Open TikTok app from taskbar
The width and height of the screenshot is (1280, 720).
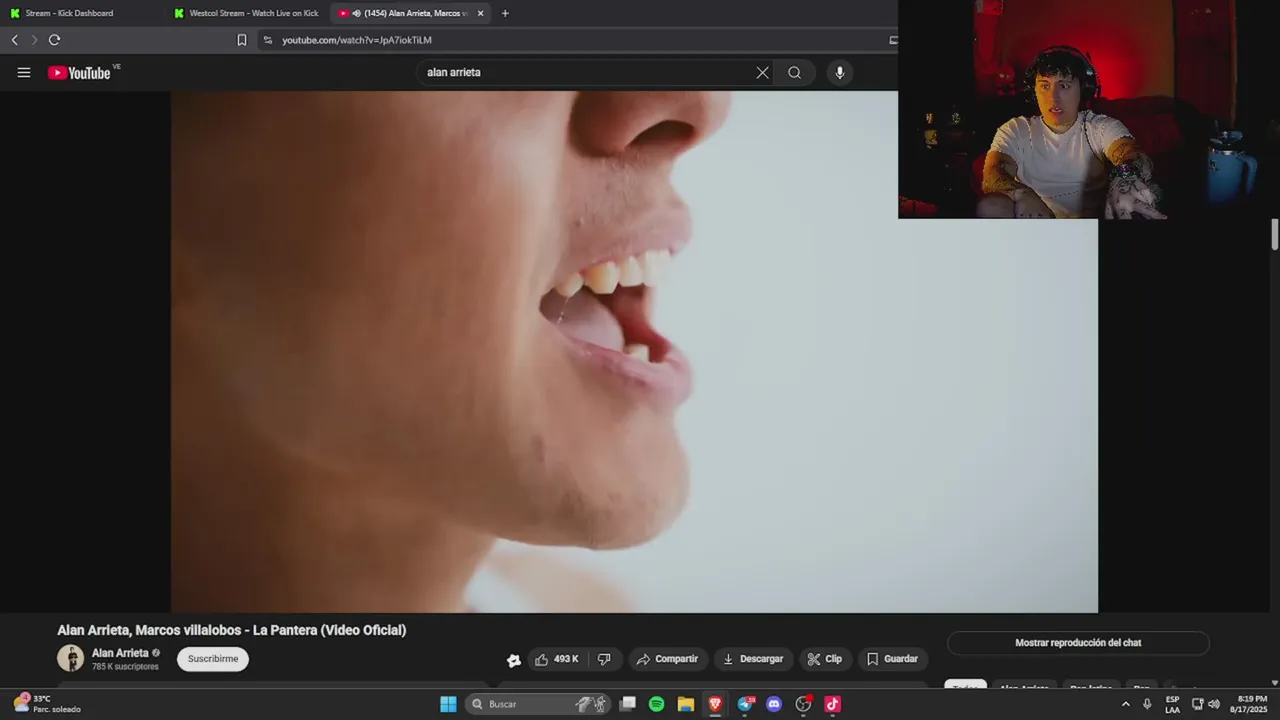[832, 704]
